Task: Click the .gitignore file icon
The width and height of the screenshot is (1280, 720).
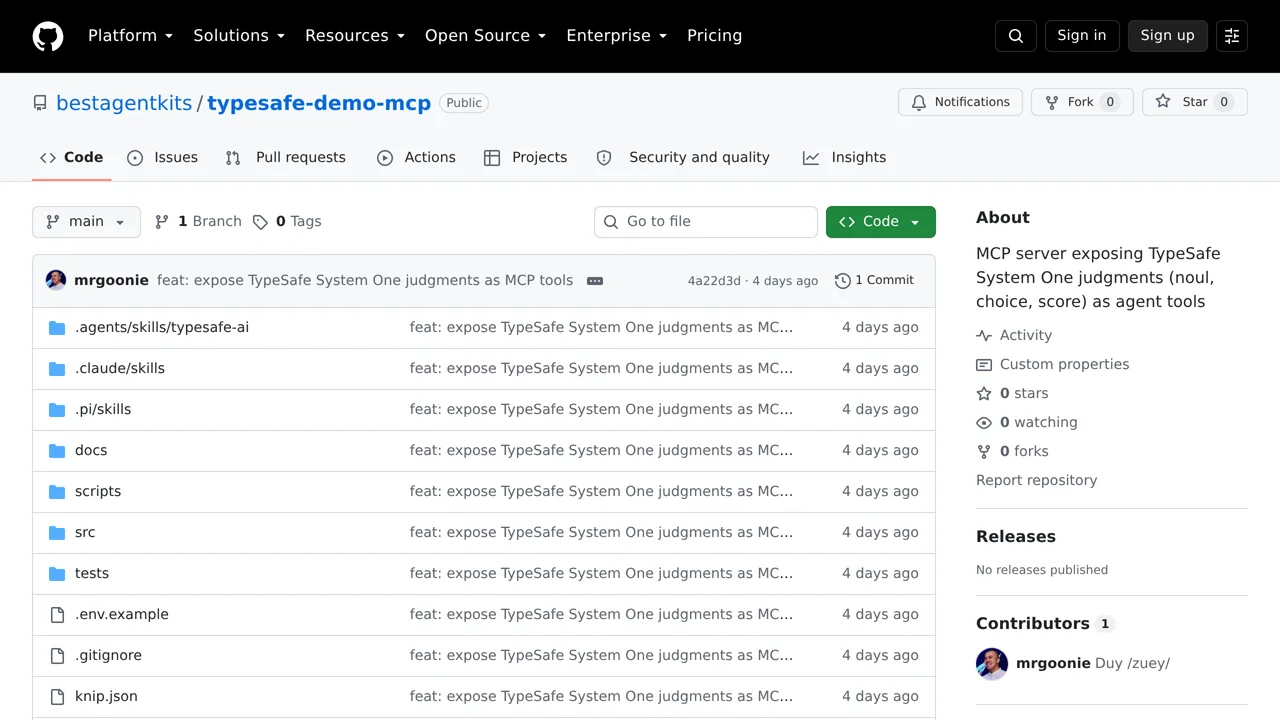Action: tap(57, 656)
